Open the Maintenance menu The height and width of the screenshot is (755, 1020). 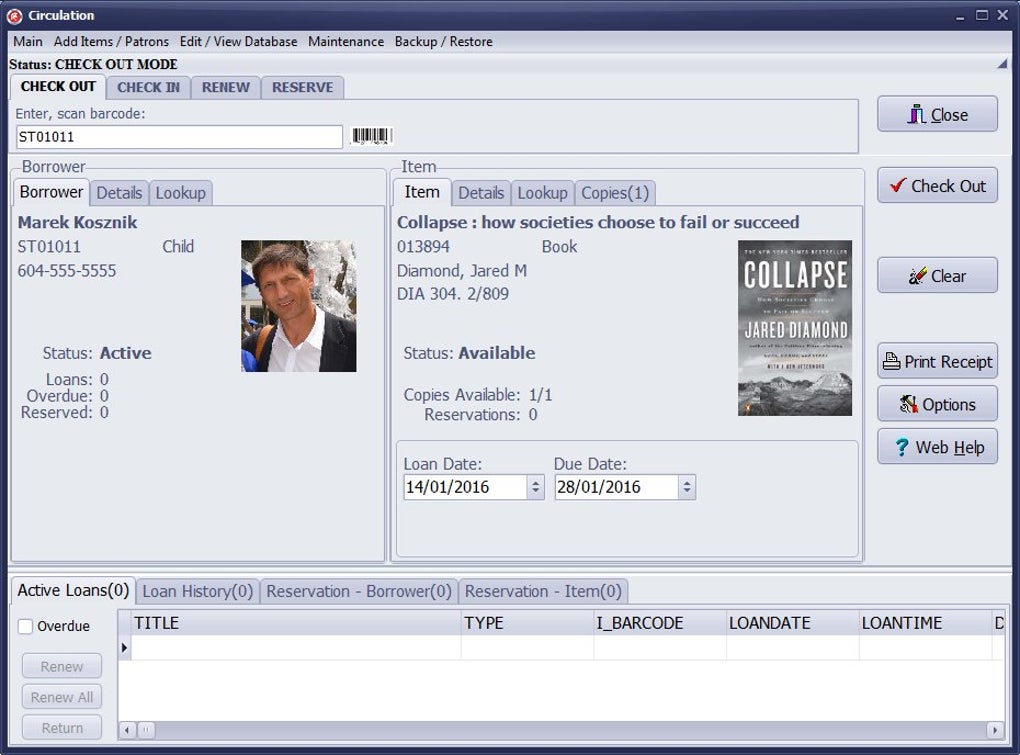tap(346, 42)
